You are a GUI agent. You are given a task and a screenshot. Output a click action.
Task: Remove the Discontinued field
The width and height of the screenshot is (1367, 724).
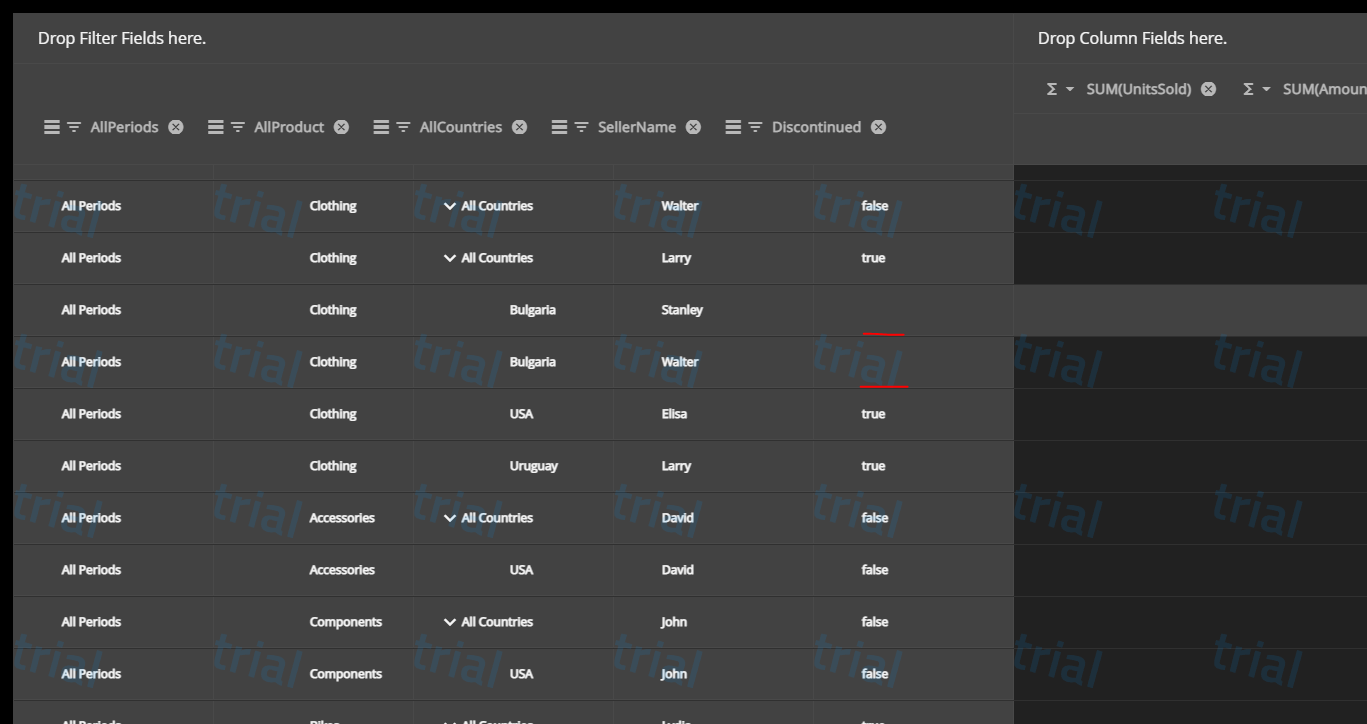[x=878, y=127]
